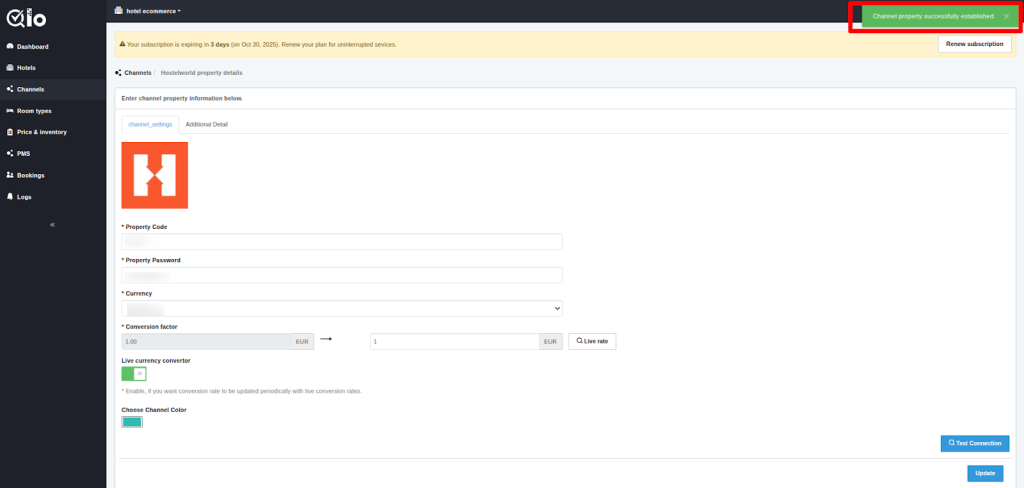
Task: Go to Hotels in sidebar
Action: [x=26, y=68]
